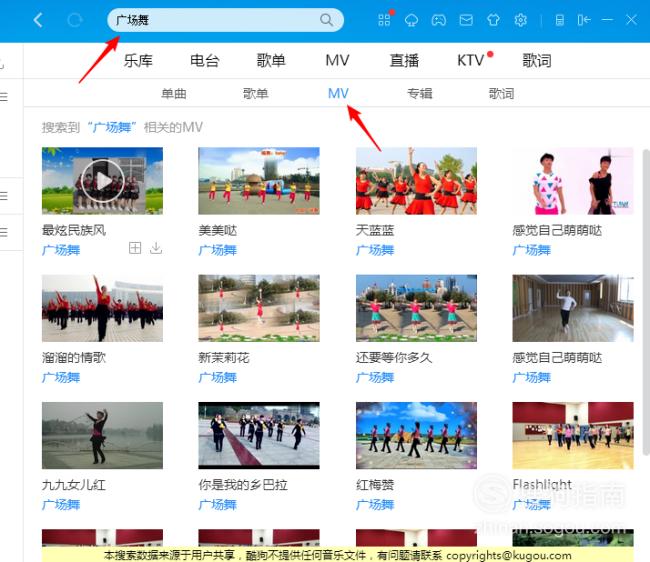Viewport: 650px width, 562px height.
Task: Select the 歌词 search result filter
Action: pyautogui.click(x=501, y=94)
